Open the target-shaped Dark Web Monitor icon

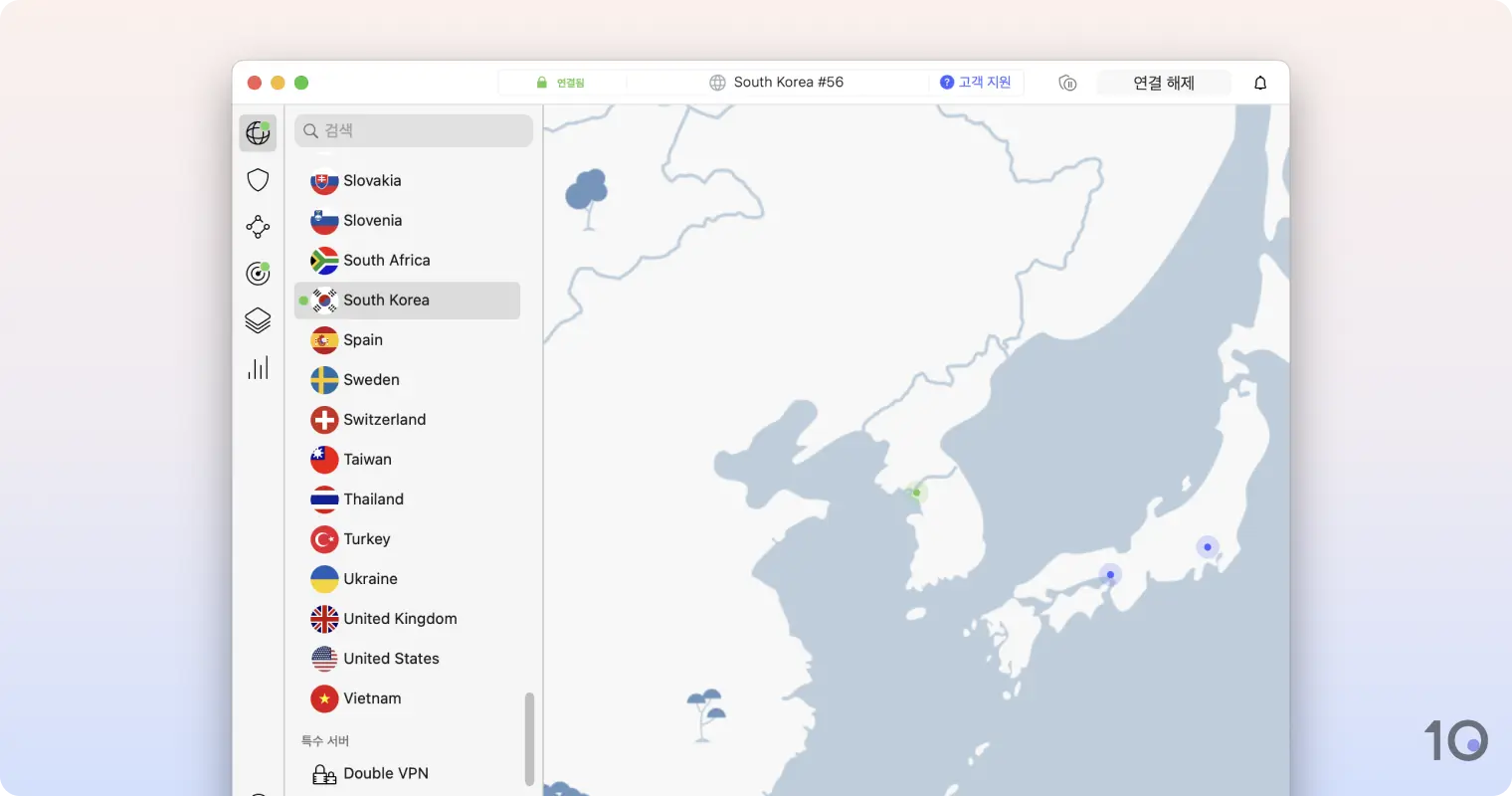258,274
